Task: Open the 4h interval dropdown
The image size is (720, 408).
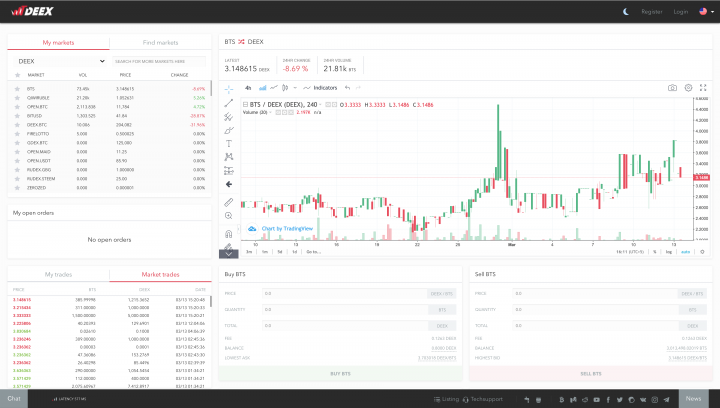Action: click(248, 88)
